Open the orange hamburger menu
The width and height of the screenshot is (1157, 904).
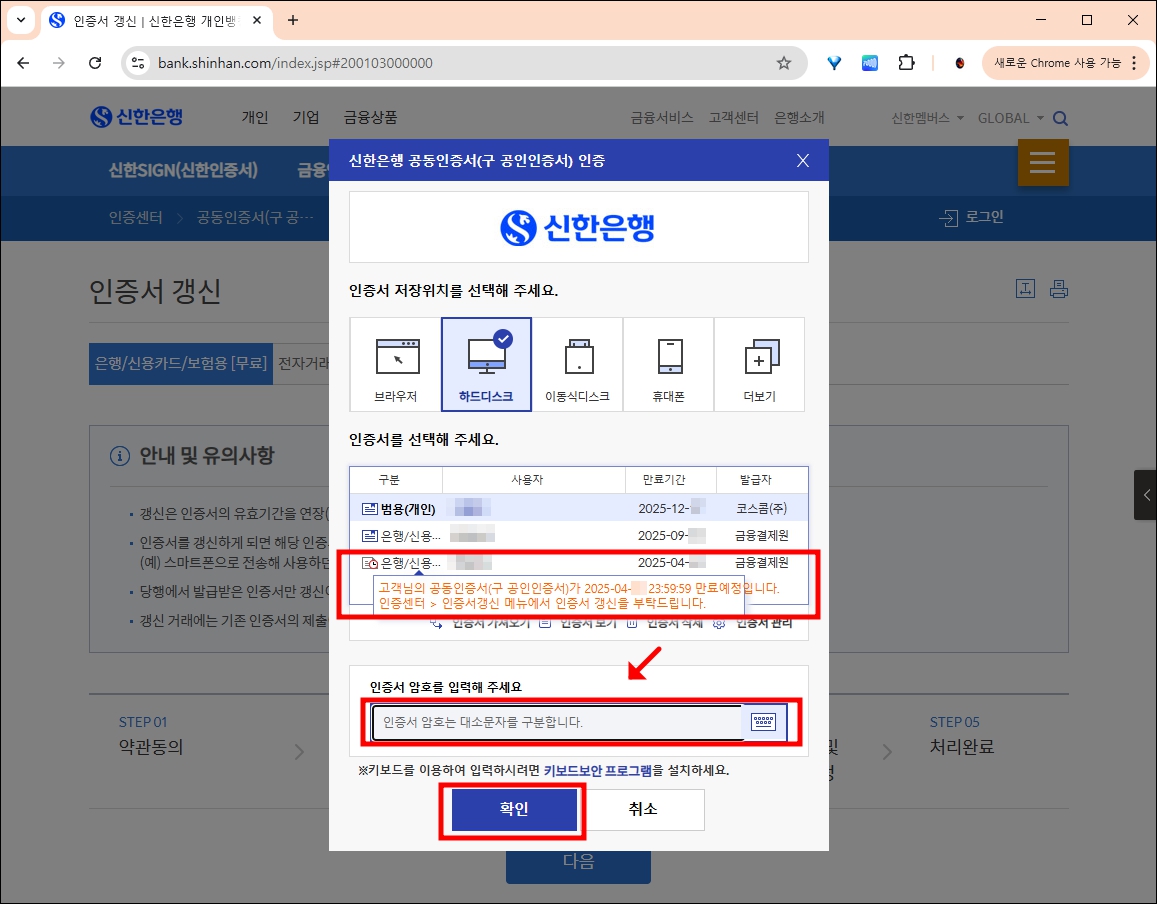tap(1043, 163)
